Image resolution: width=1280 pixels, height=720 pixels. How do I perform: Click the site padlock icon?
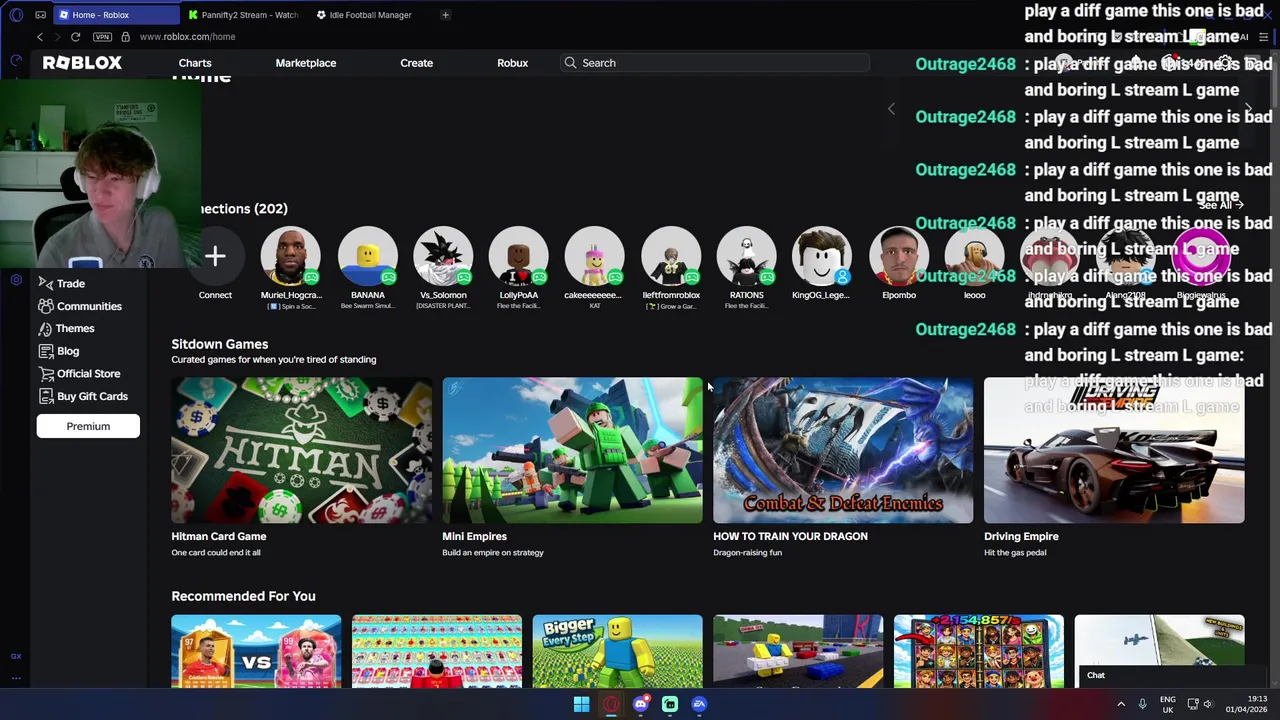pyautogui.click(x=125, y=37)
